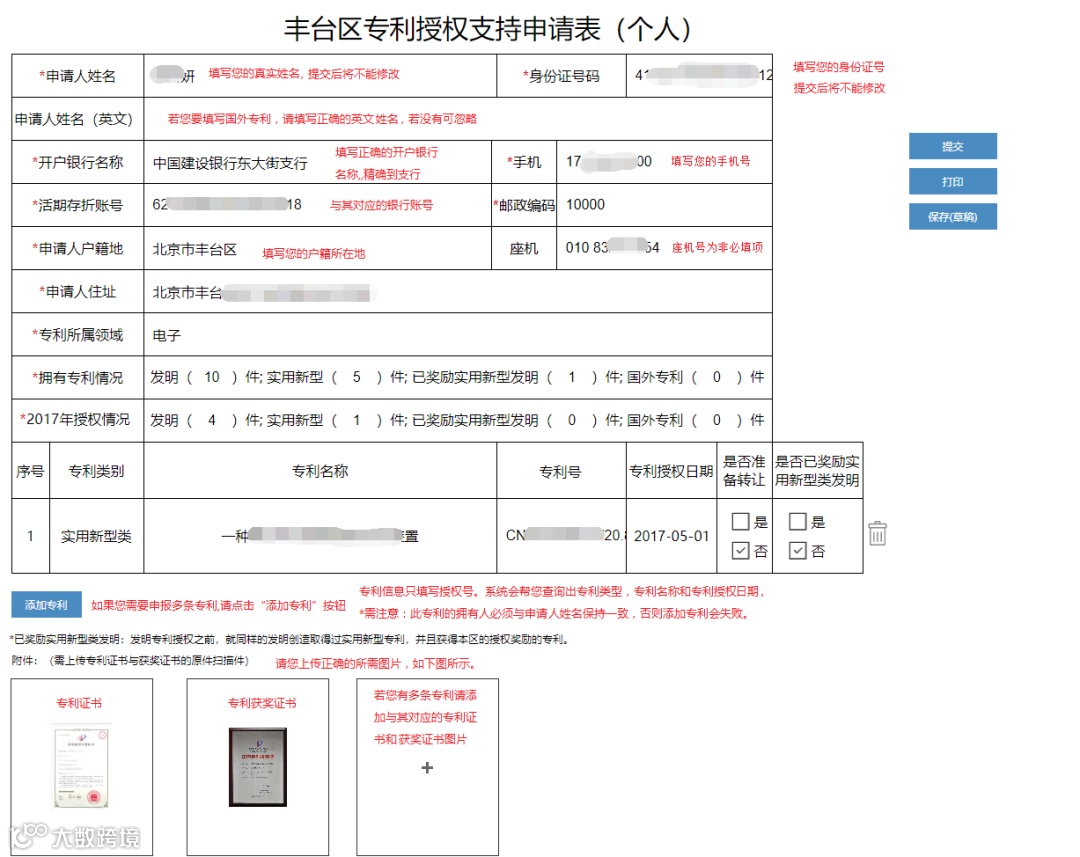The image size is (1080, 857).
Task: Click the date cell 2017-05-01
Action: point(672,535)
